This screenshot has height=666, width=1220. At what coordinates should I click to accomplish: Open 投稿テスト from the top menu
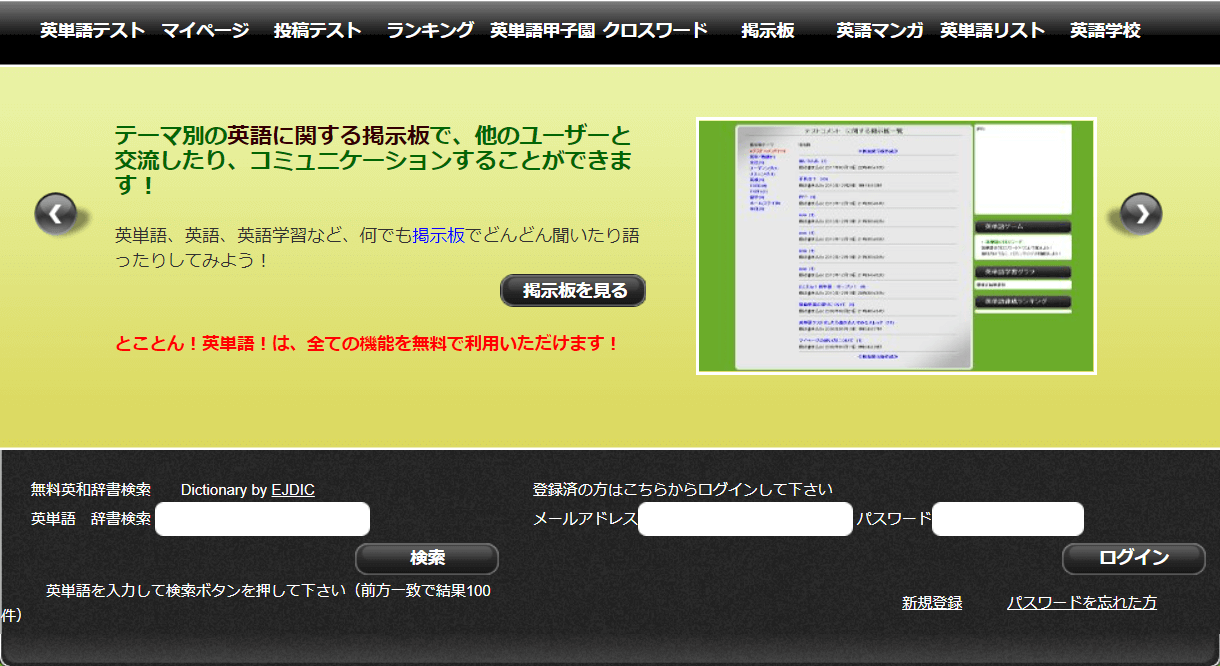pos(318,30)
